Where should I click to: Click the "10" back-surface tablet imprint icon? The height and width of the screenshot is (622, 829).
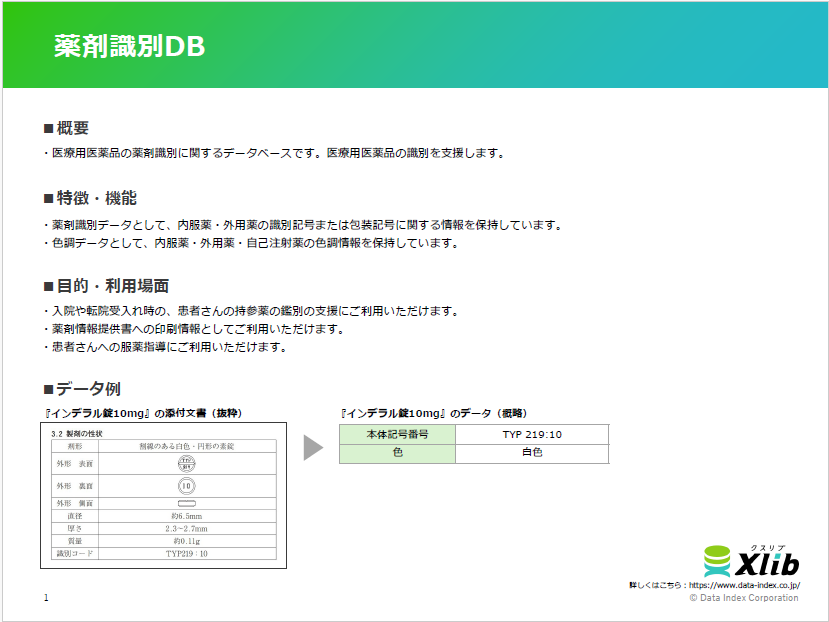click(185, 485)
